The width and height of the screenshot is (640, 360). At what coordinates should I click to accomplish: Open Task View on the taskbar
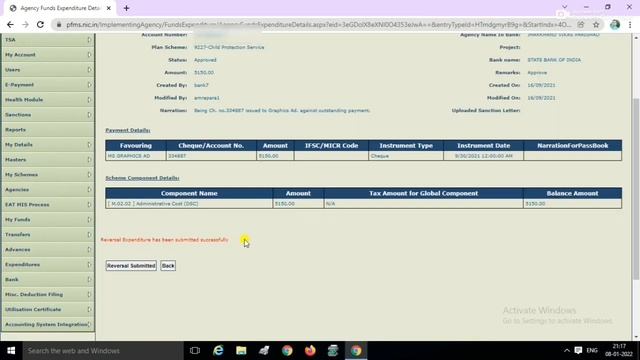(195, 351)
